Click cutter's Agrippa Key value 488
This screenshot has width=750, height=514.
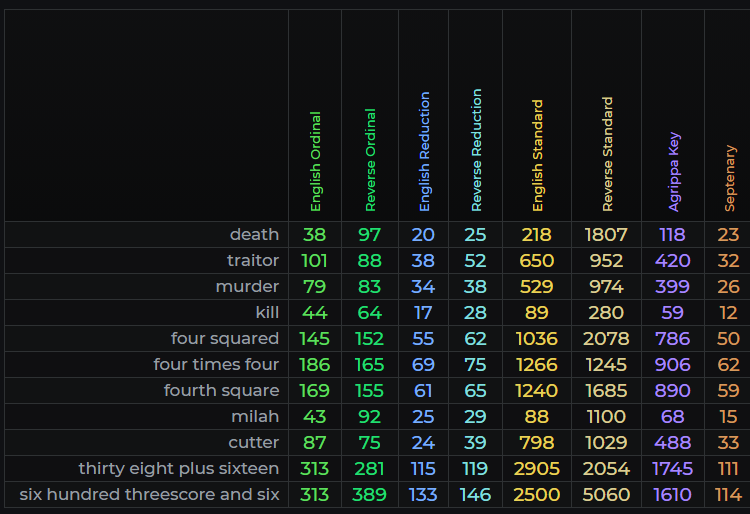[672, 442]
